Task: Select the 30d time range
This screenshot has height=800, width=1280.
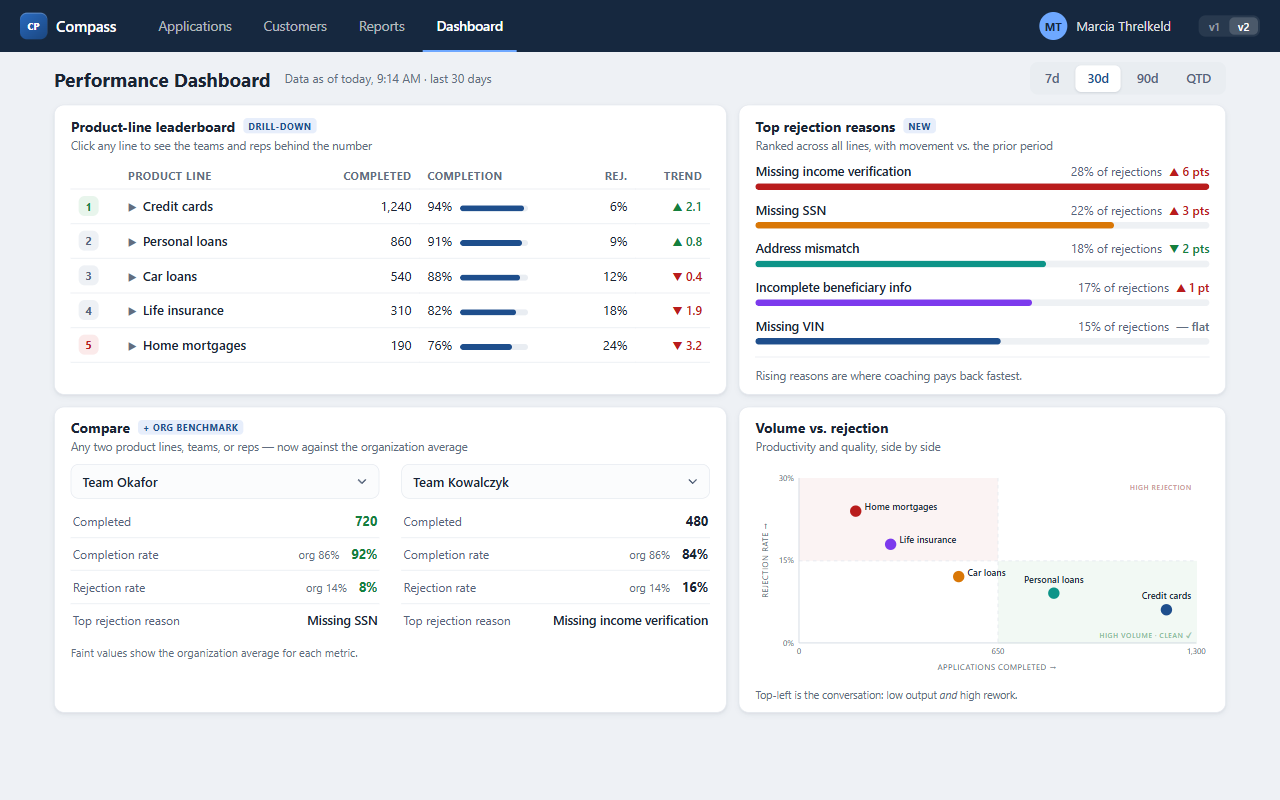Action: 1098,79
